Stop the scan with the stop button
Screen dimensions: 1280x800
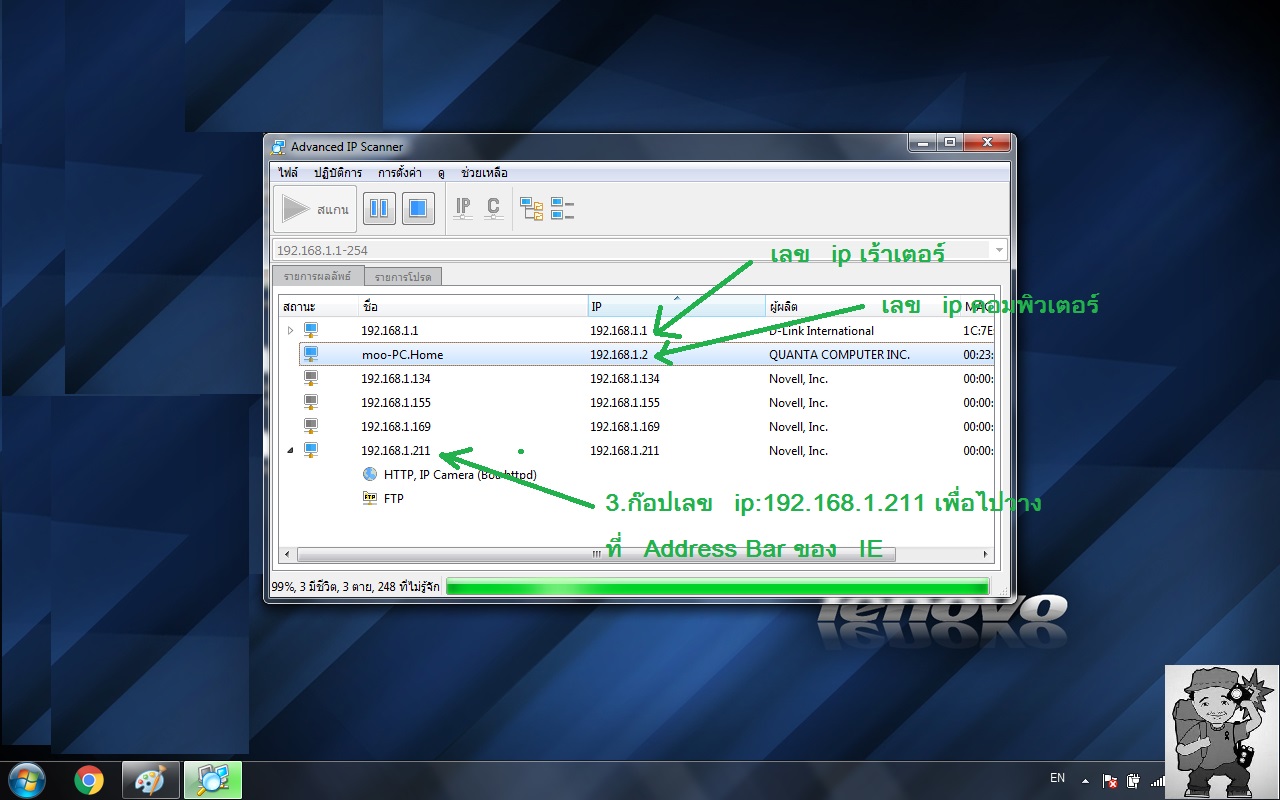(x=418, y=209)
